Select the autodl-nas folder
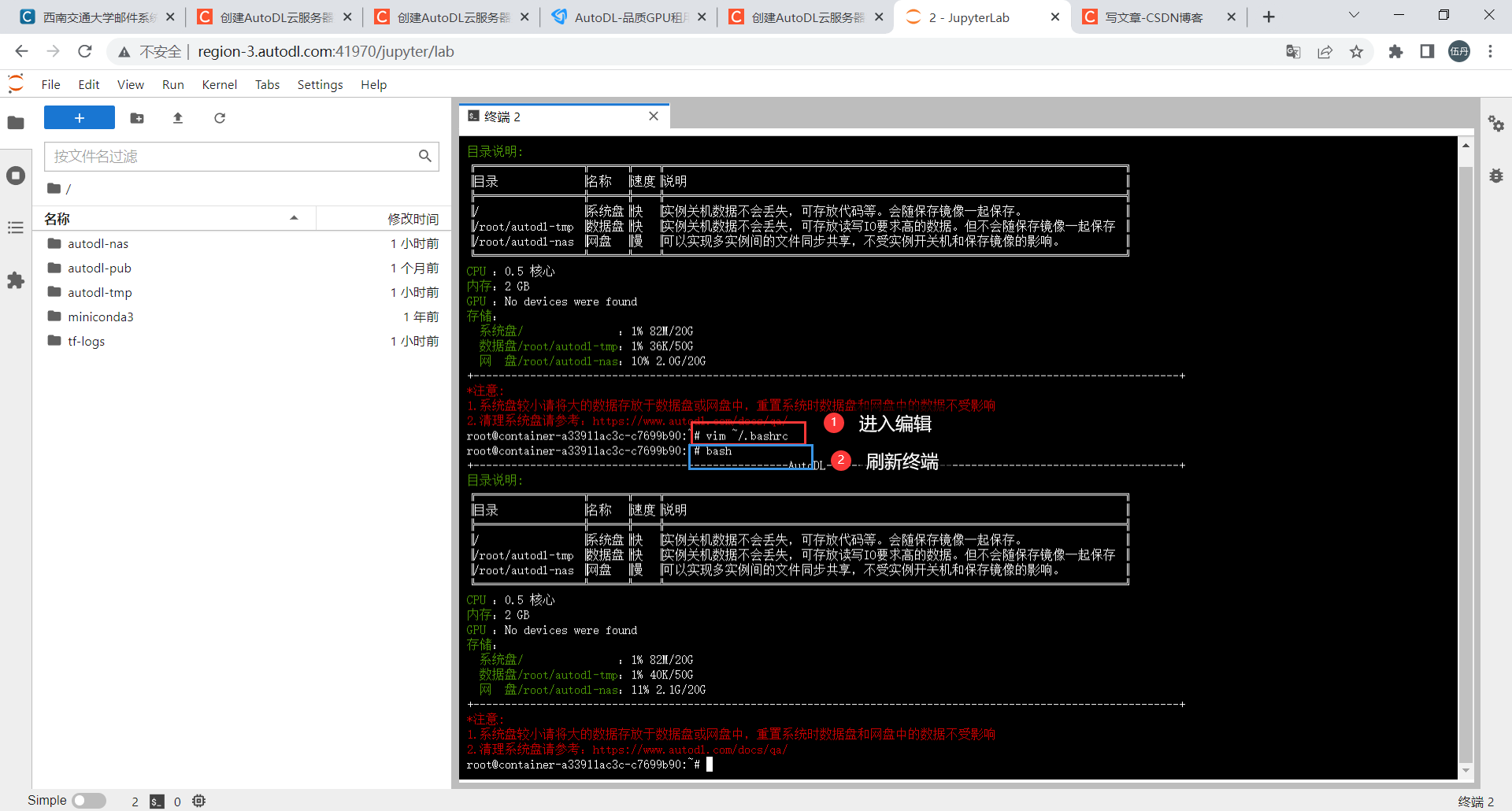The height and width of the screenshot is (811, 1512). pyautogui.click(x=243, y=243)
